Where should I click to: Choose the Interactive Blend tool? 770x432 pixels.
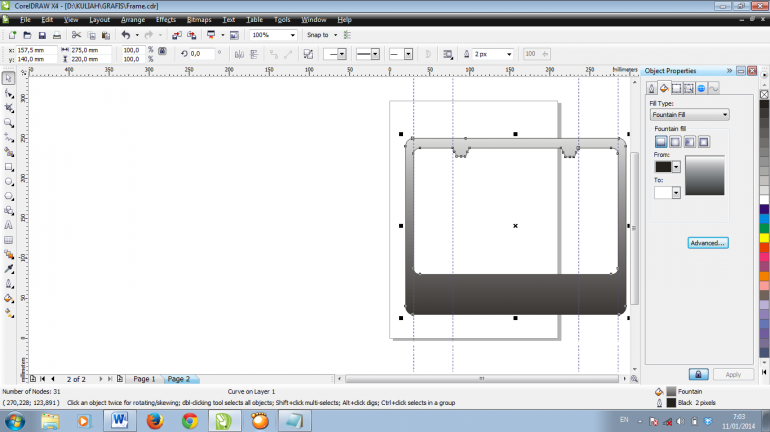(8, 254)
